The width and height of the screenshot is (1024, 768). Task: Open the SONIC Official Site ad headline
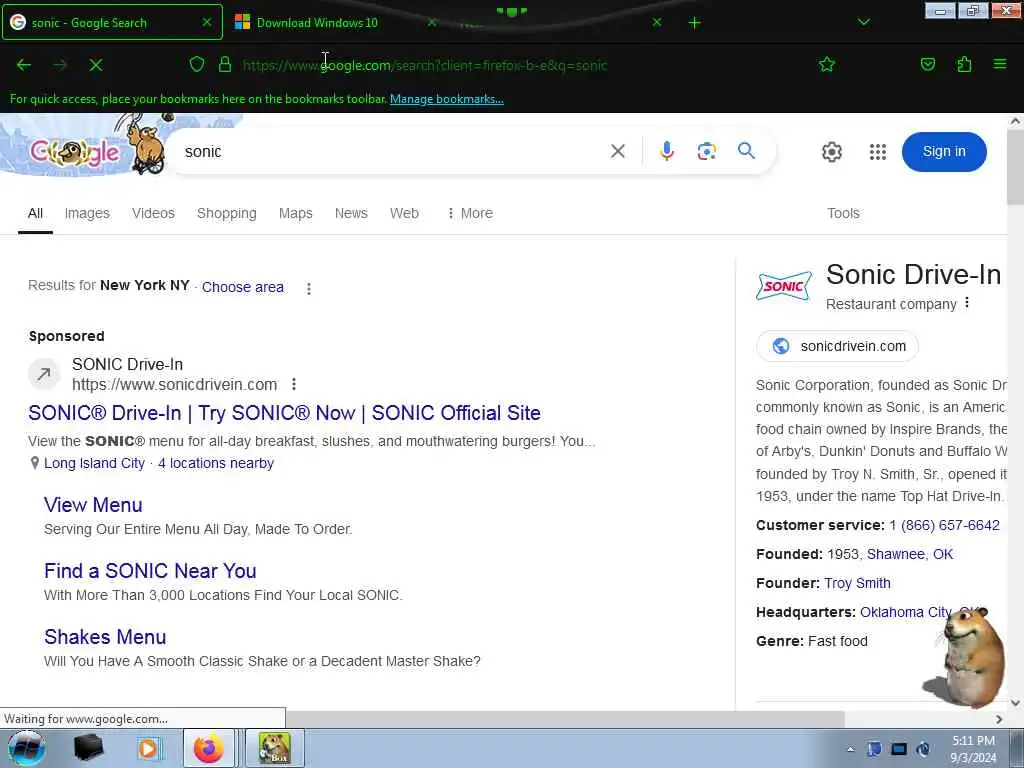click(284, 413)
